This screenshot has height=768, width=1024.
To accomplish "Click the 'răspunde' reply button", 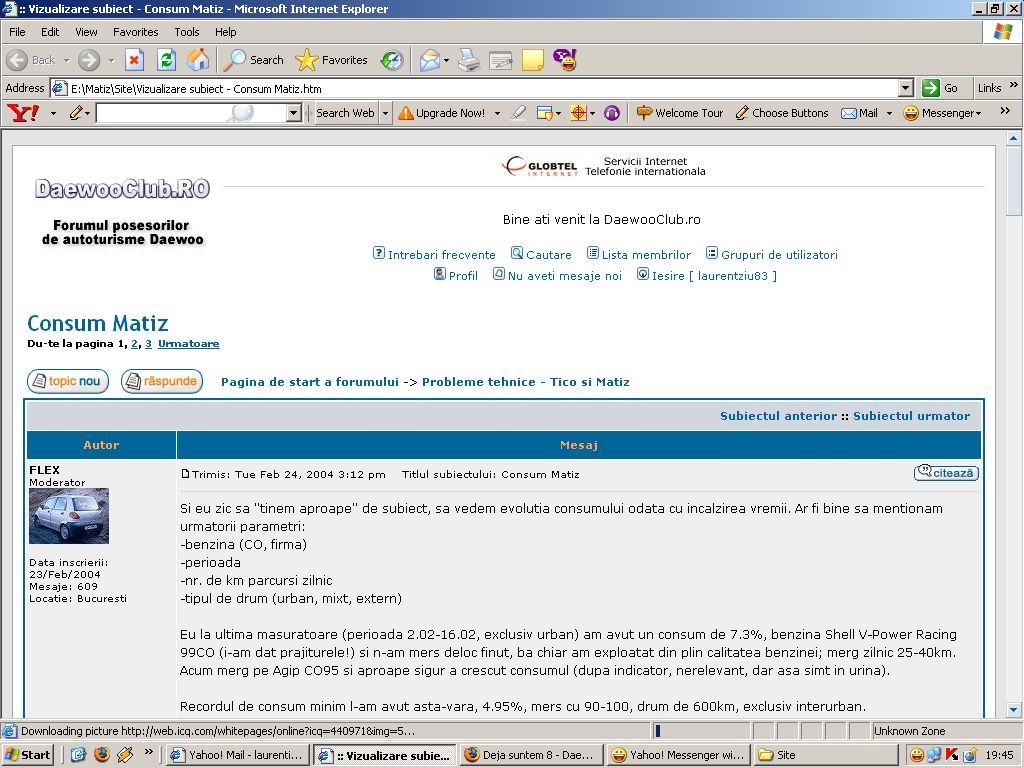I will 162,381.
